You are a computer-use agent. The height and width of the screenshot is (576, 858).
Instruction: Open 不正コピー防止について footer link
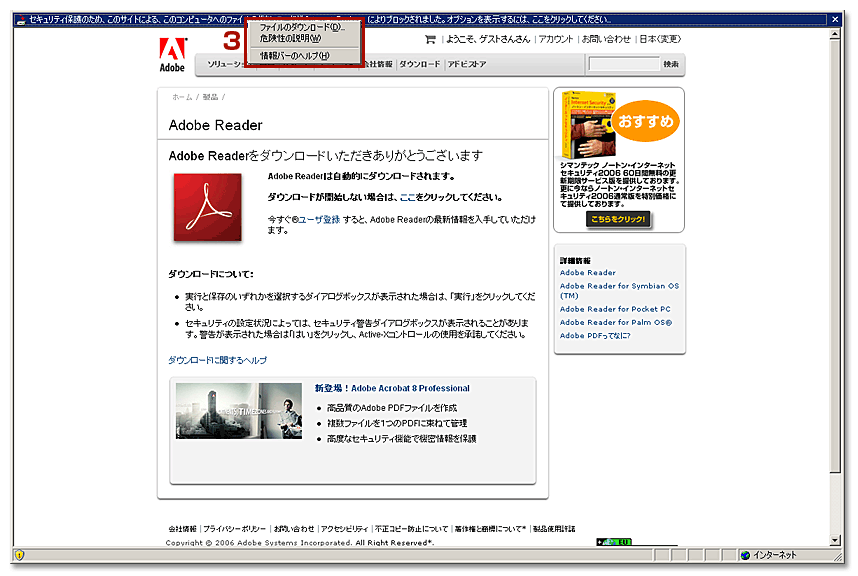click(411, 529)
